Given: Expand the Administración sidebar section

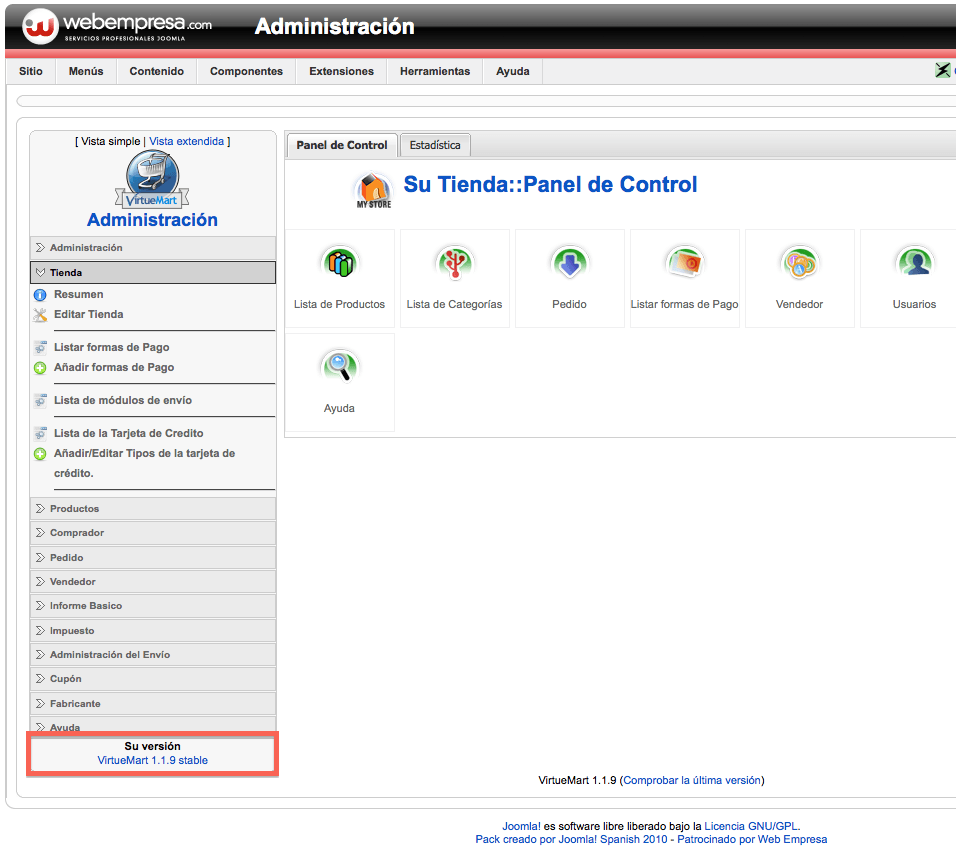Looking at the screenshot, I should click(x=152, y=247).
